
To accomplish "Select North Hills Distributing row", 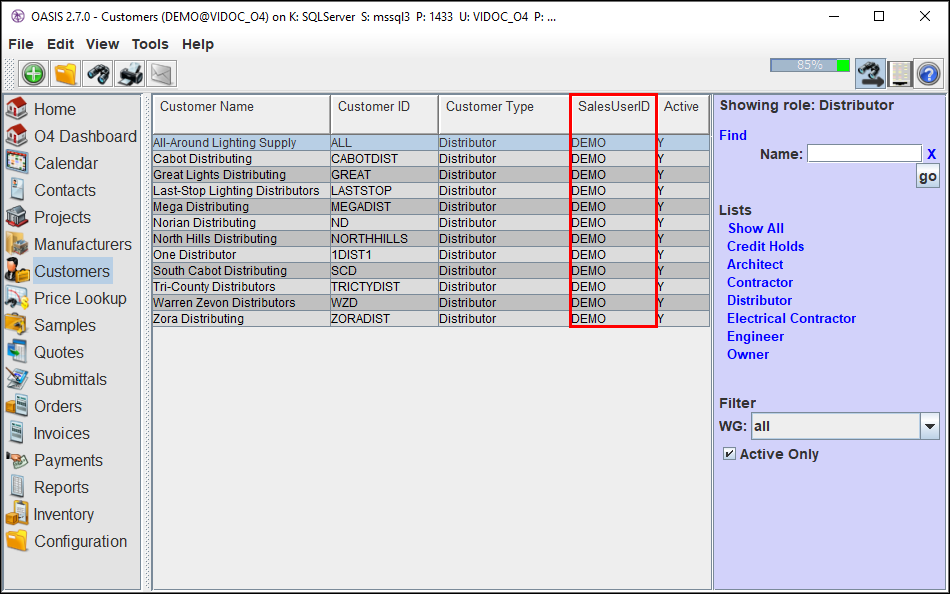I will [x=431, y=239].
